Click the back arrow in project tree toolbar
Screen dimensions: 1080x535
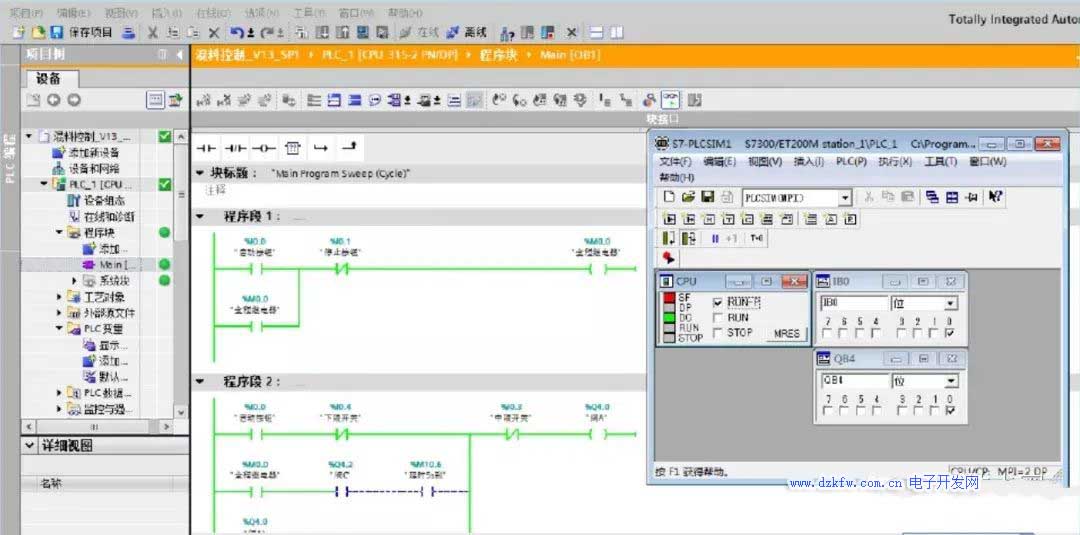coord(54,101)
